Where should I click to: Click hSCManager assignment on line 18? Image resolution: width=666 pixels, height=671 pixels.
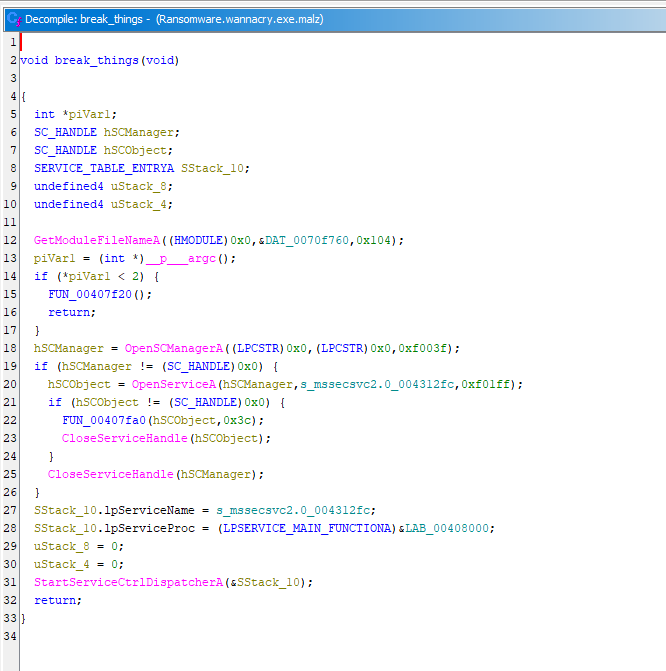pyautogui.click(x=68, y=348)
